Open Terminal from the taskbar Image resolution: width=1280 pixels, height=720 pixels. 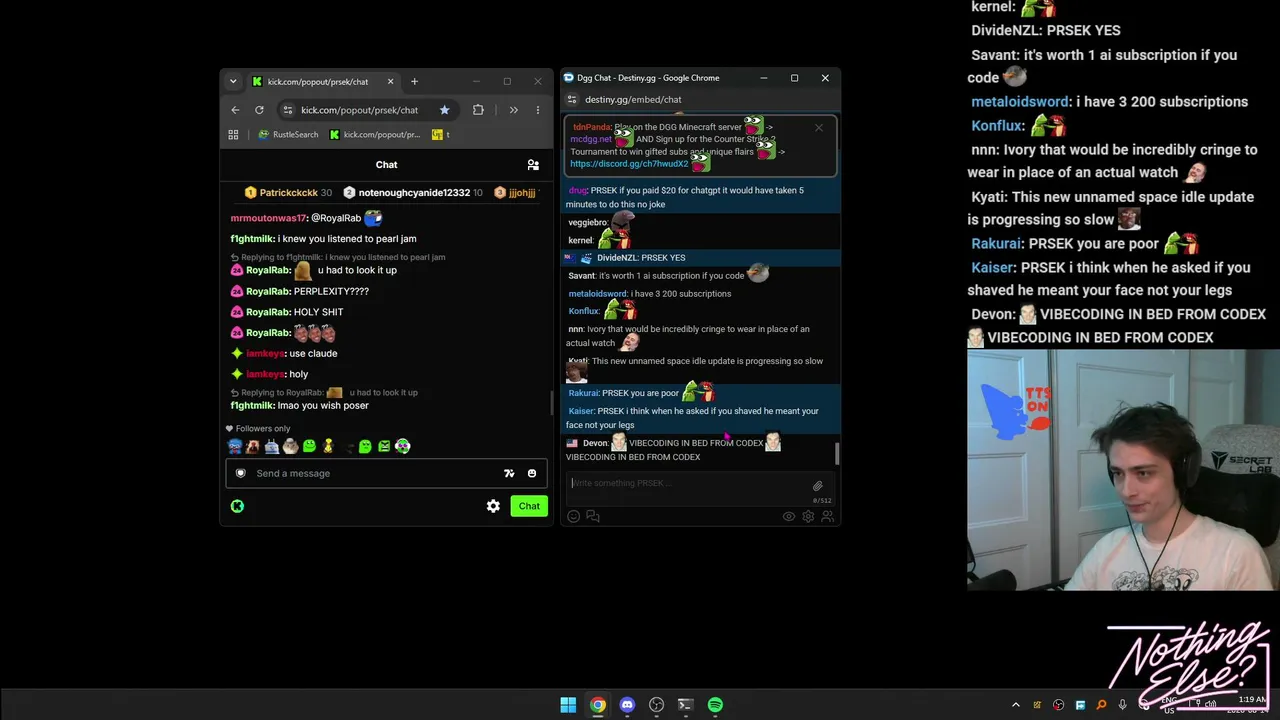[685, 705]
